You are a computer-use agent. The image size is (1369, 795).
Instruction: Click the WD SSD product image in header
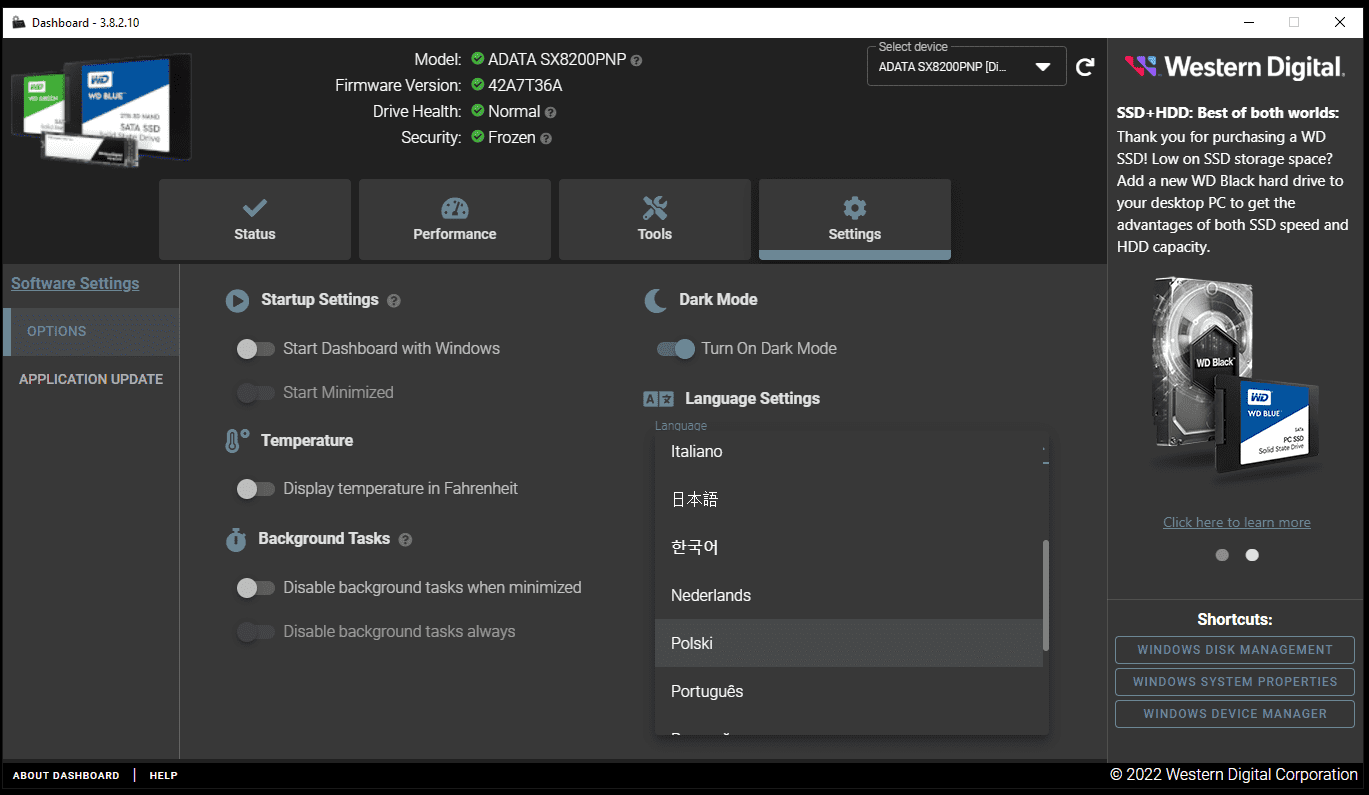102,108
